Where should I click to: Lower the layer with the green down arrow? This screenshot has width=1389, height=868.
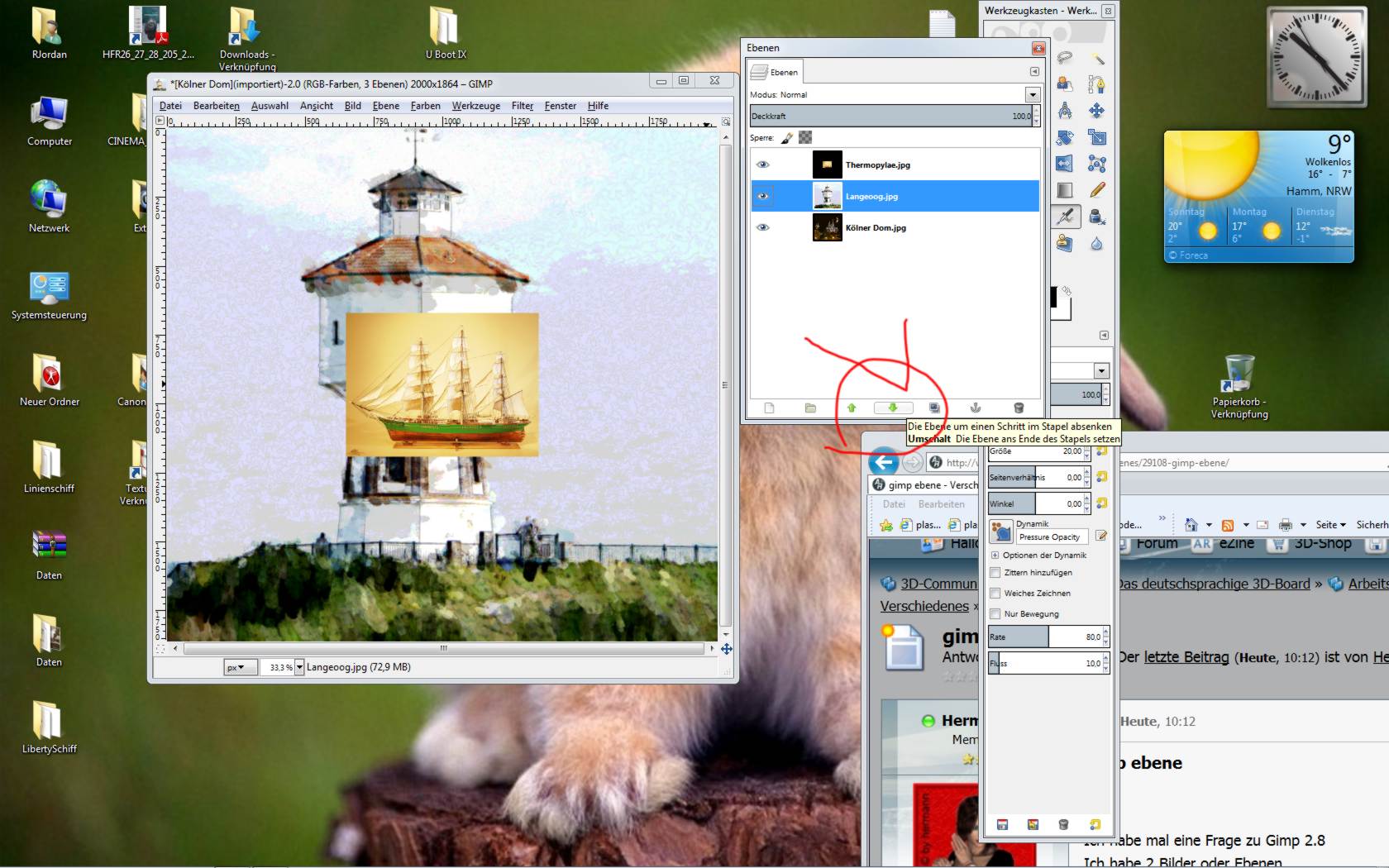click(893, 408)
